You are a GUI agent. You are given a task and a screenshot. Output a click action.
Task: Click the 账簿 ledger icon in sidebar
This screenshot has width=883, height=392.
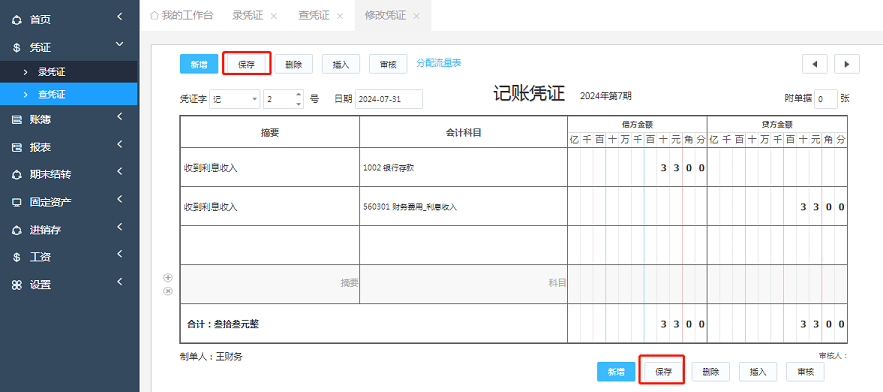click(17, 120)
